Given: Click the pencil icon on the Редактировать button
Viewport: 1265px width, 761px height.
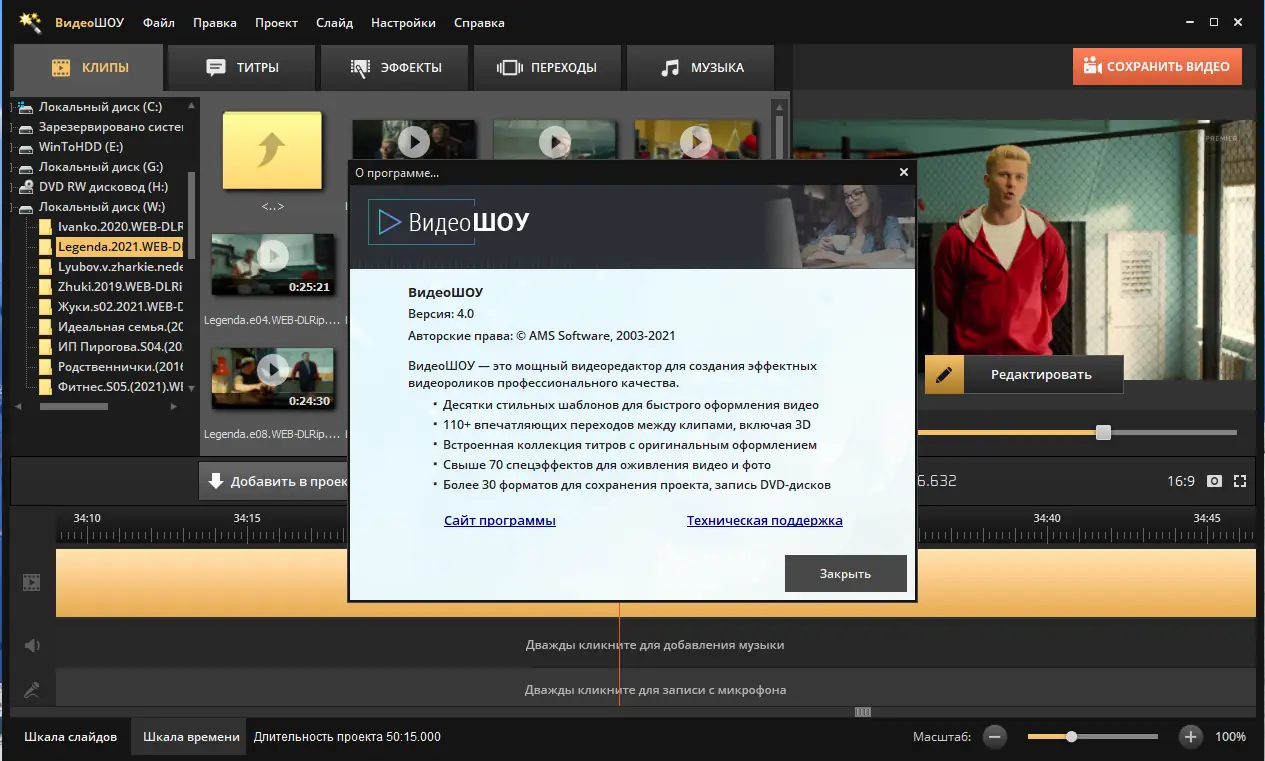Looking at the screenshot, I should click(x=943, y=373).
